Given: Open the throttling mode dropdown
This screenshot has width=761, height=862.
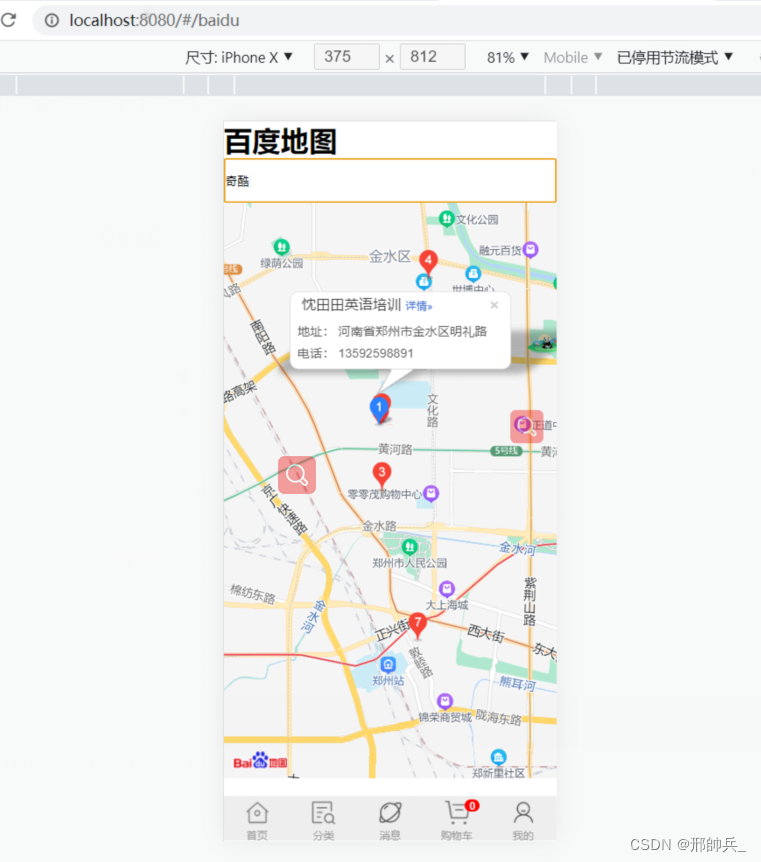Looking at the screenshot, I should point(675,57).
